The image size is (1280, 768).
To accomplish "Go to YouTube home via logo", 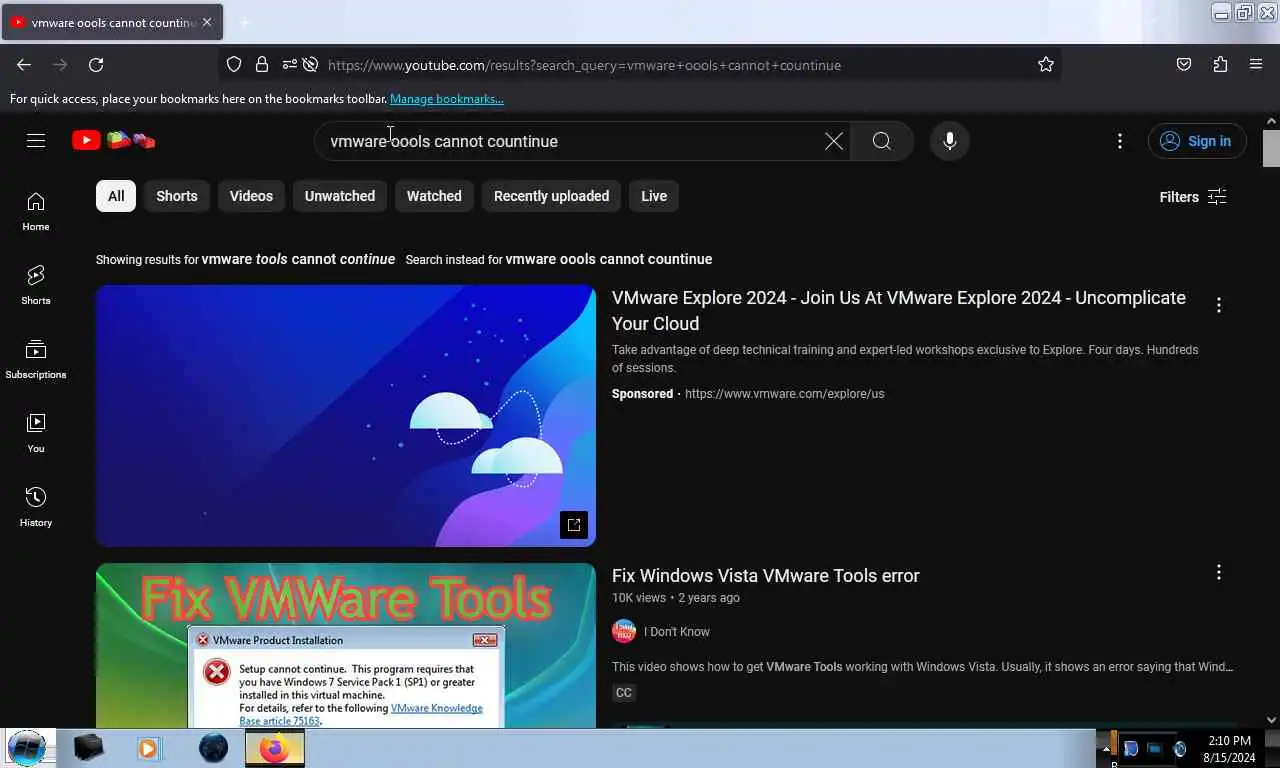I will tap(113, 141).
